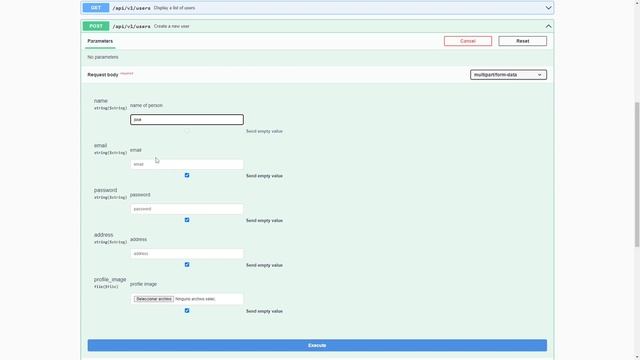Click the GET /api/v1/users path text
Viewport: 640px width, 360px height.
131,8
